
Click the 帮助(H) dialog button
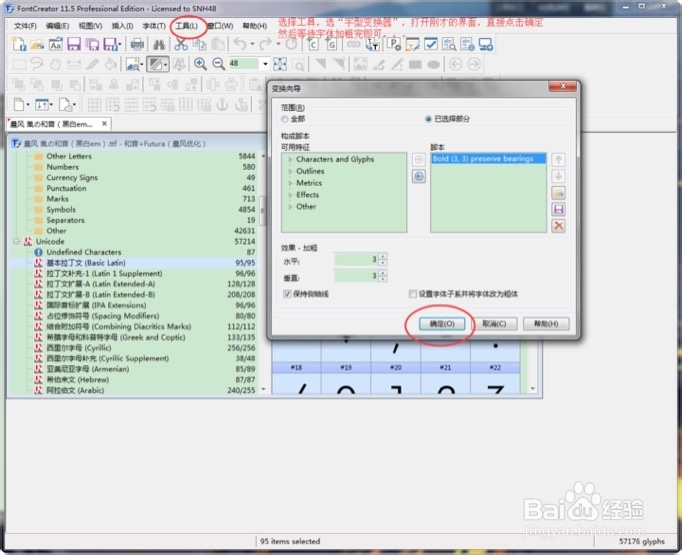(x=546, y=324)
